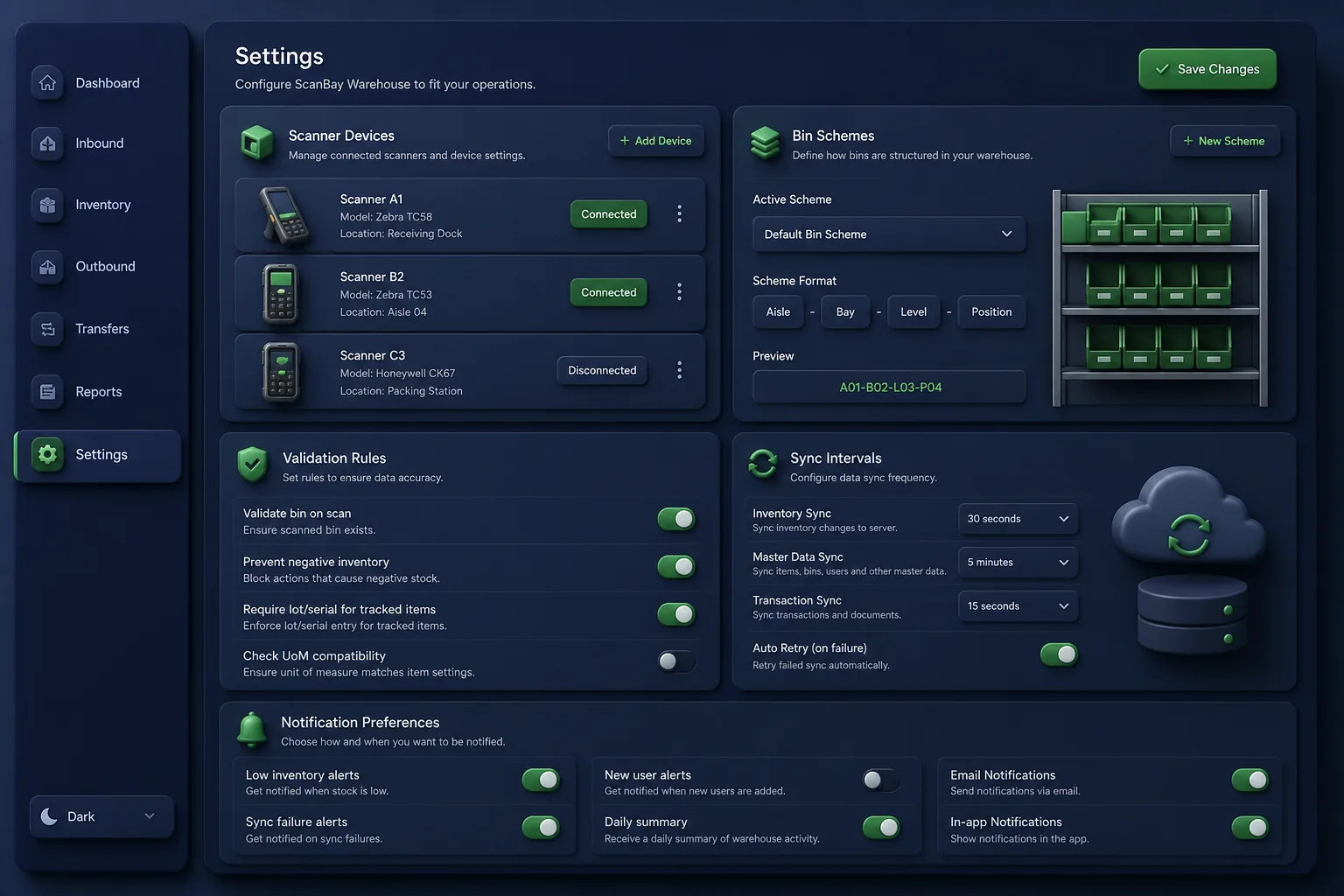Turn off Low inventory alerts
1344x896 pixels.
[x=541, y=780]
